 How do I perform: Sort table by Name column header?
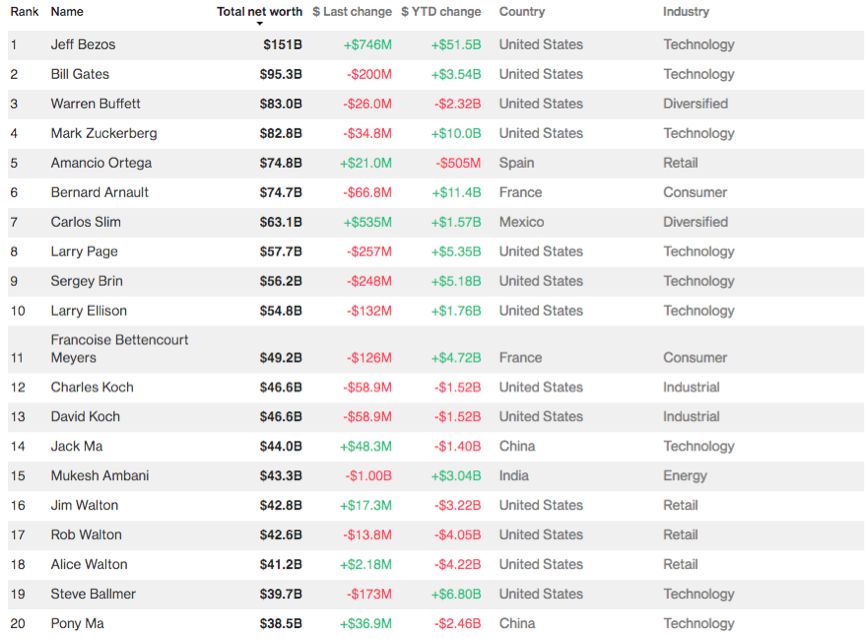tap(67, 12)
